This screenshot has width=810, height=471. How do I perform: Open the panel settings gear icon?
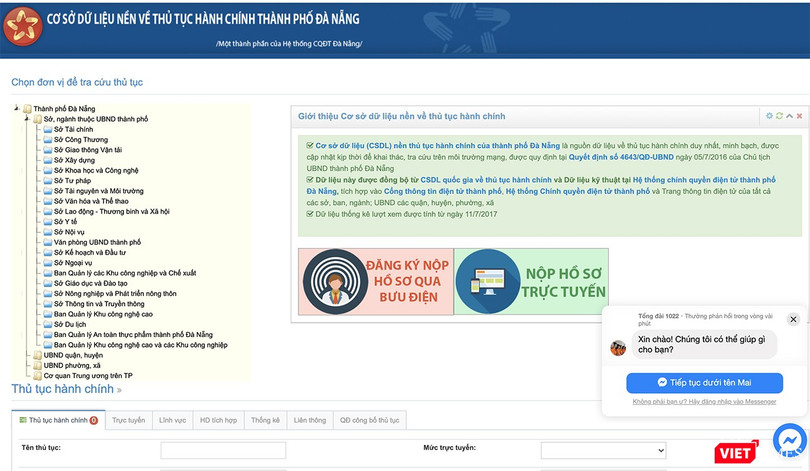point(769,116)
